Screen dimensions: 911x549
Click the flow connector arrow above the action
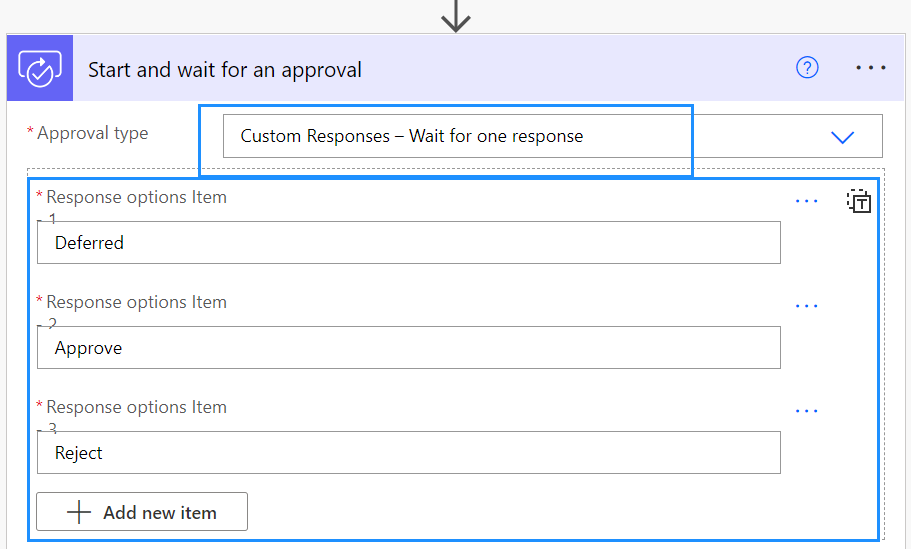[x=456, y=16]
